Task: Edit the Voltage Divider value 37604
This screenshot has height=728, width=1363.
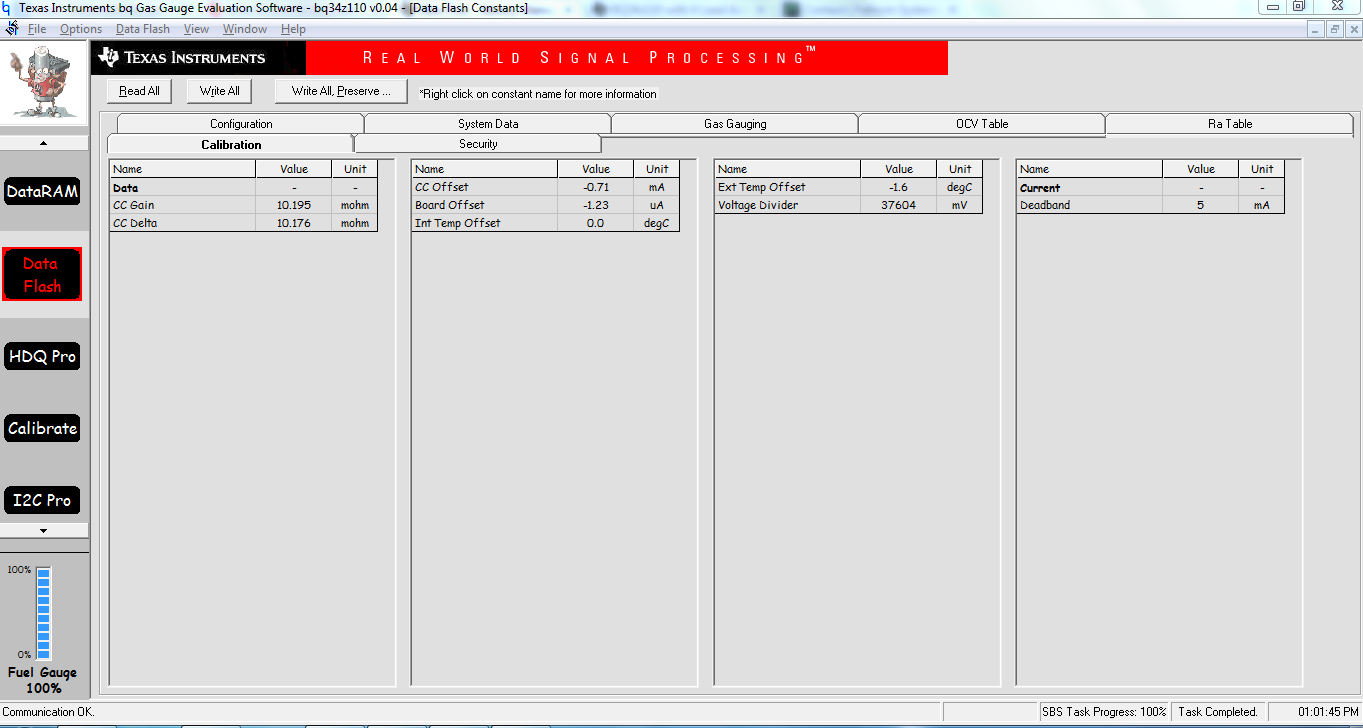Action: [x=899, y=205]
